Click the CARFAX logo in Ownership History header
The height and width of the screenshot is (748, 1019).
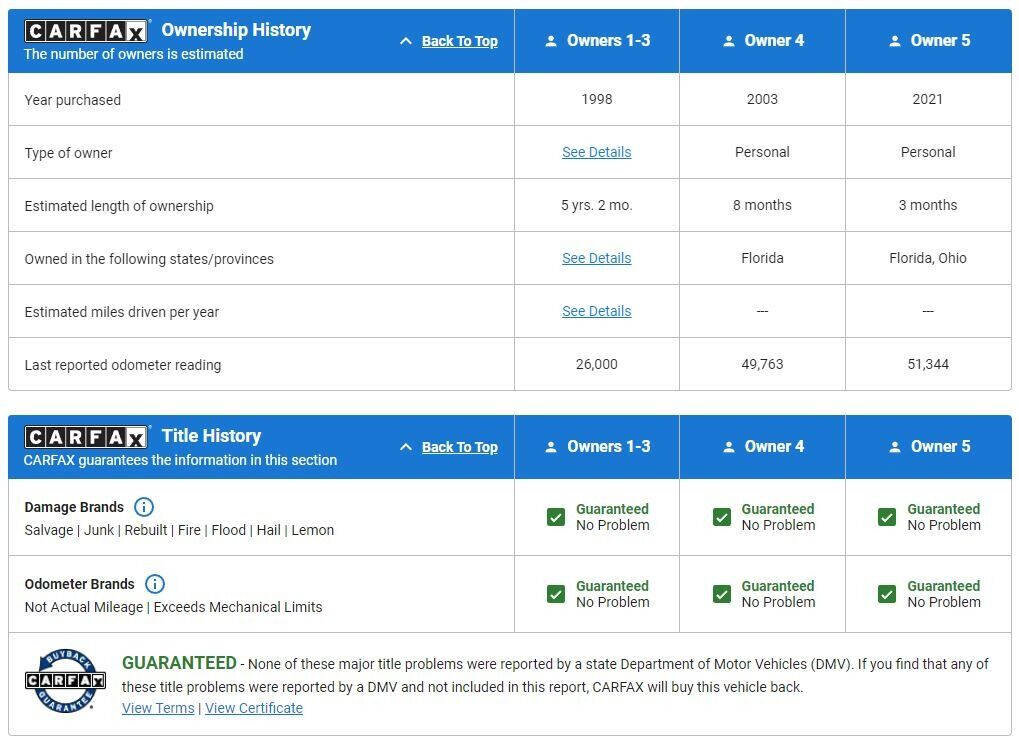(86, 32)
